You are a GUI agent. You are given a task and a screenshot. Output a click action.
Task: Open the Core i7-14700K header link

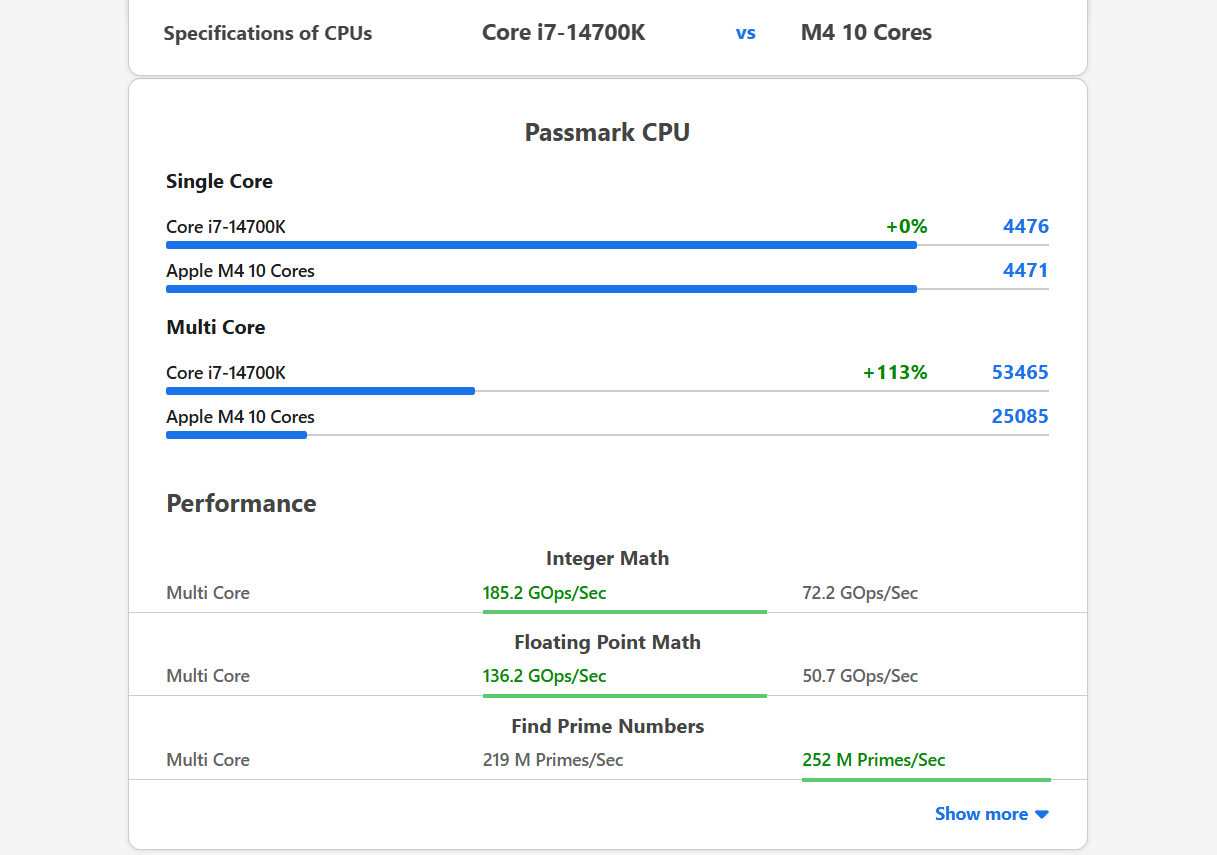click(563, 32)
